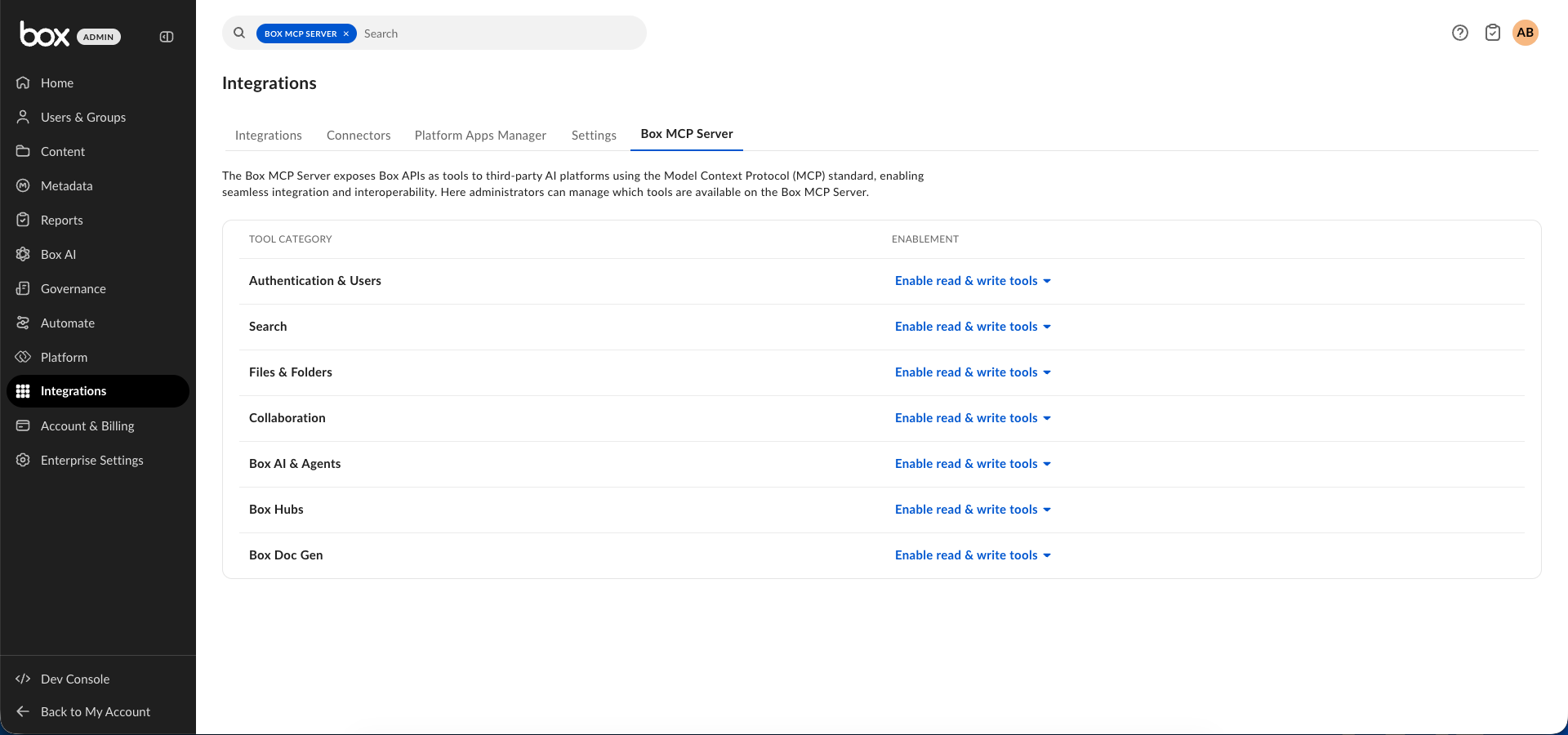Open the help question mark icon

(1460, 33)
